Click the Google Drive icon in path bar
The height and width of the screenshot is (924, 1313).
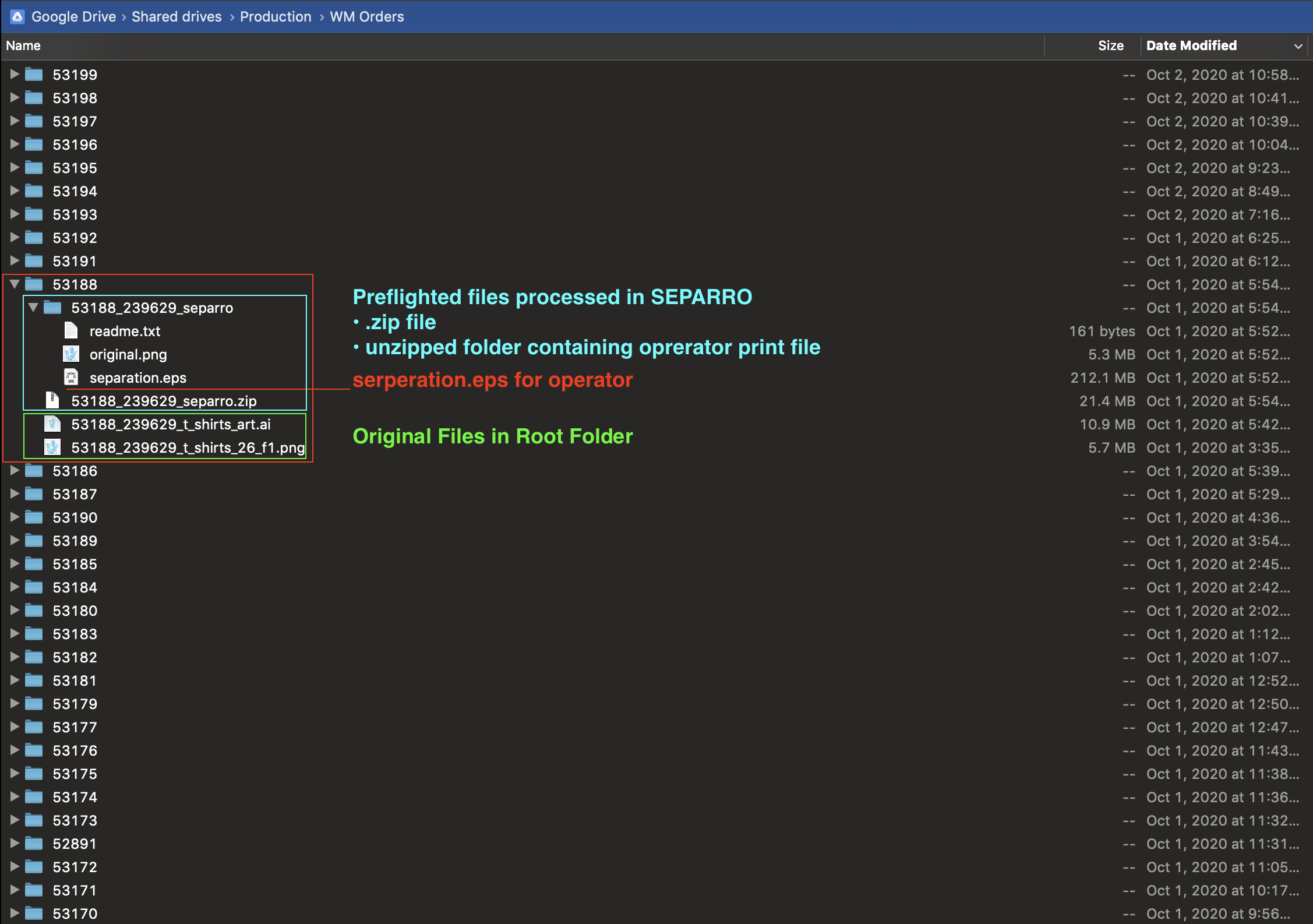17,16
